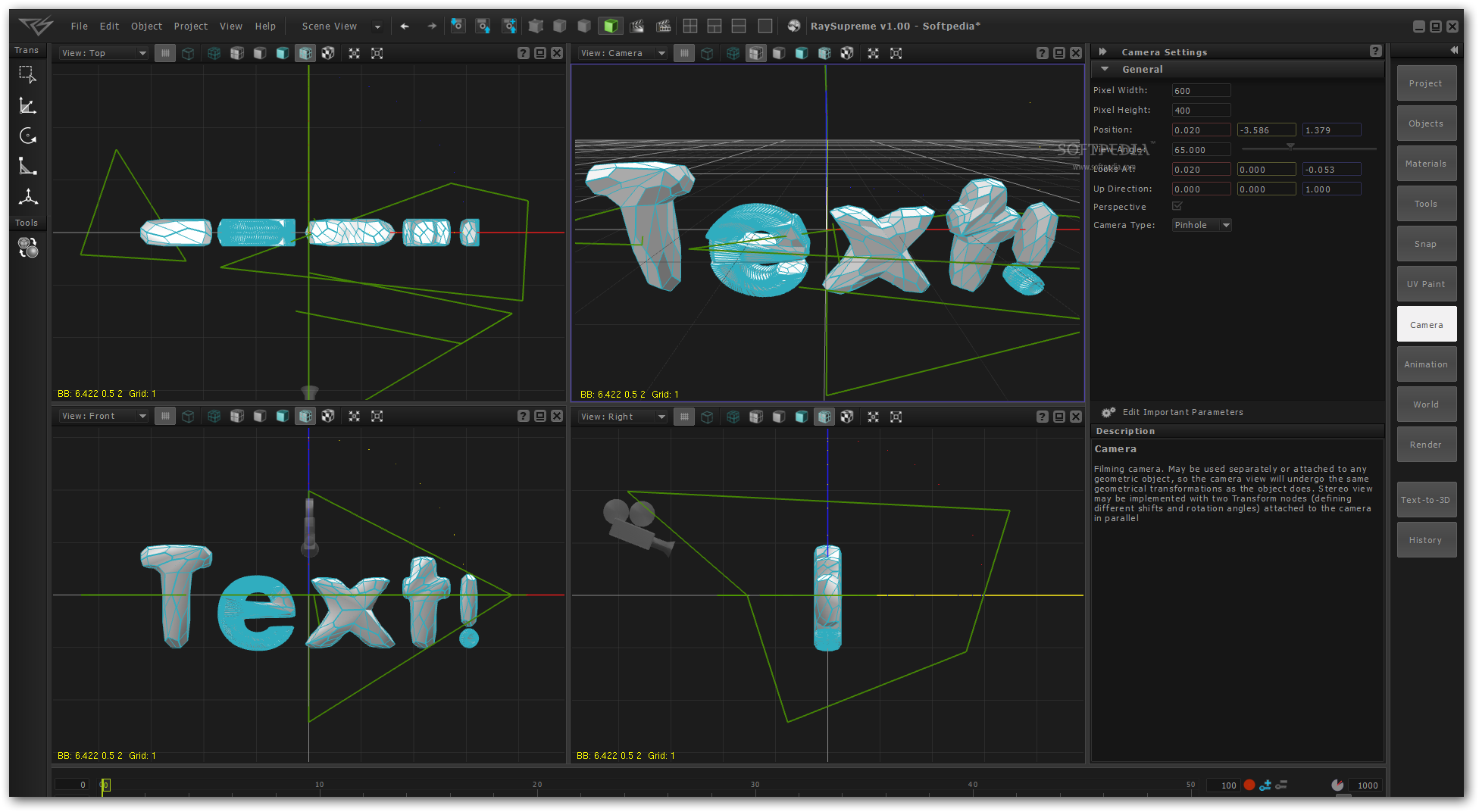Adjust the View Angle slider
Screen dimensions: 1479x812
pos(1290,148)
